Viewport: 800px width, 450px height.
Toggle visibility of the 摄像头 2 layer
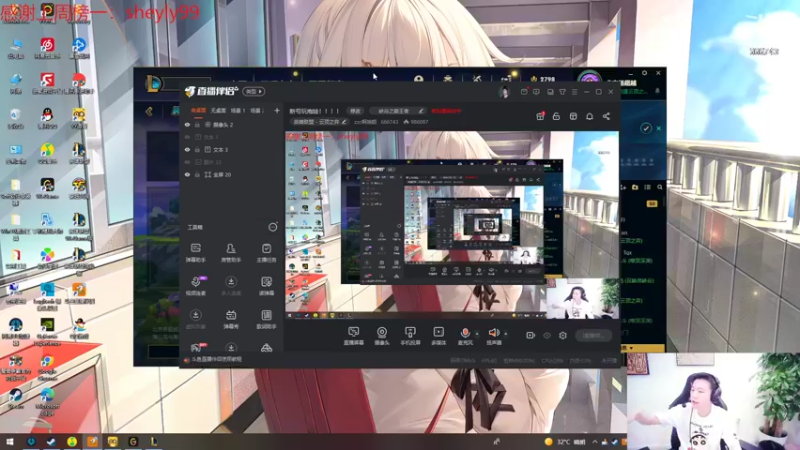(187, 124)
